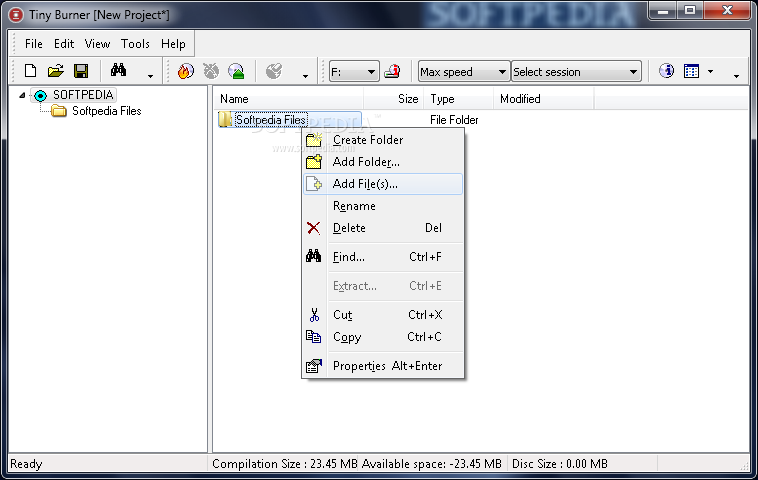Choose Delete from context menu
758x480 pixels.
(383, 228)
